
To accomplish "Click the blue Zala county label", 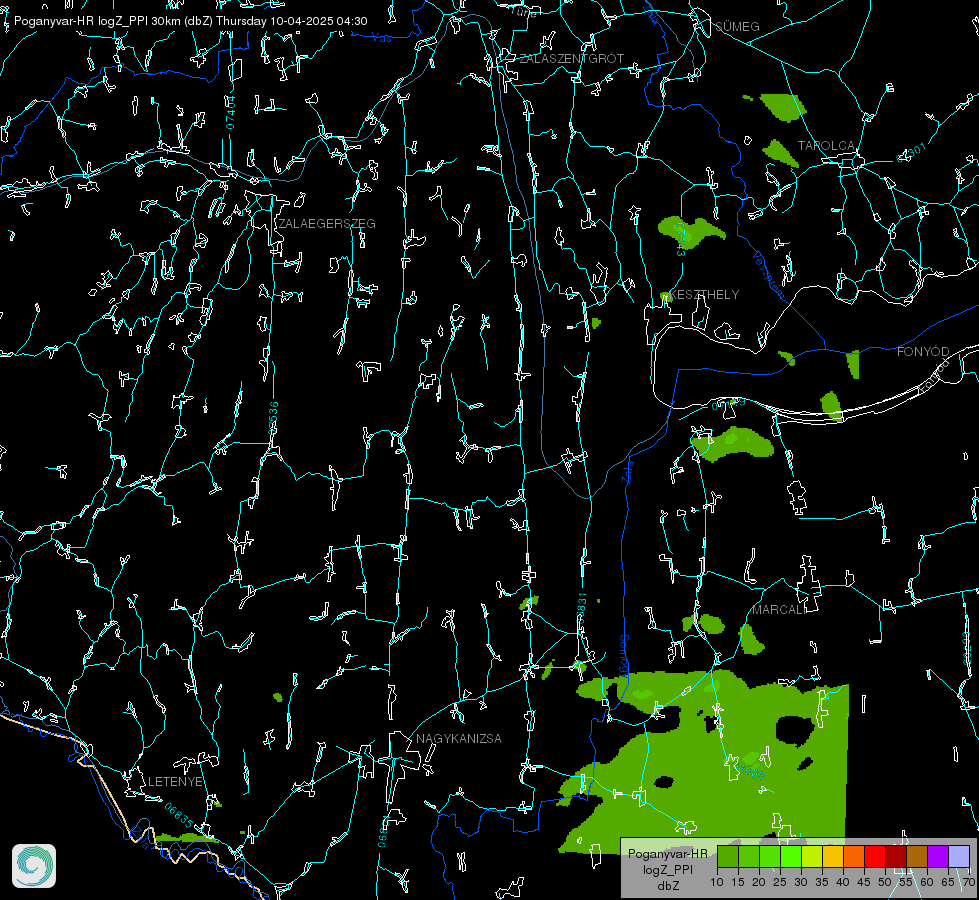I will tap(627, 470).
